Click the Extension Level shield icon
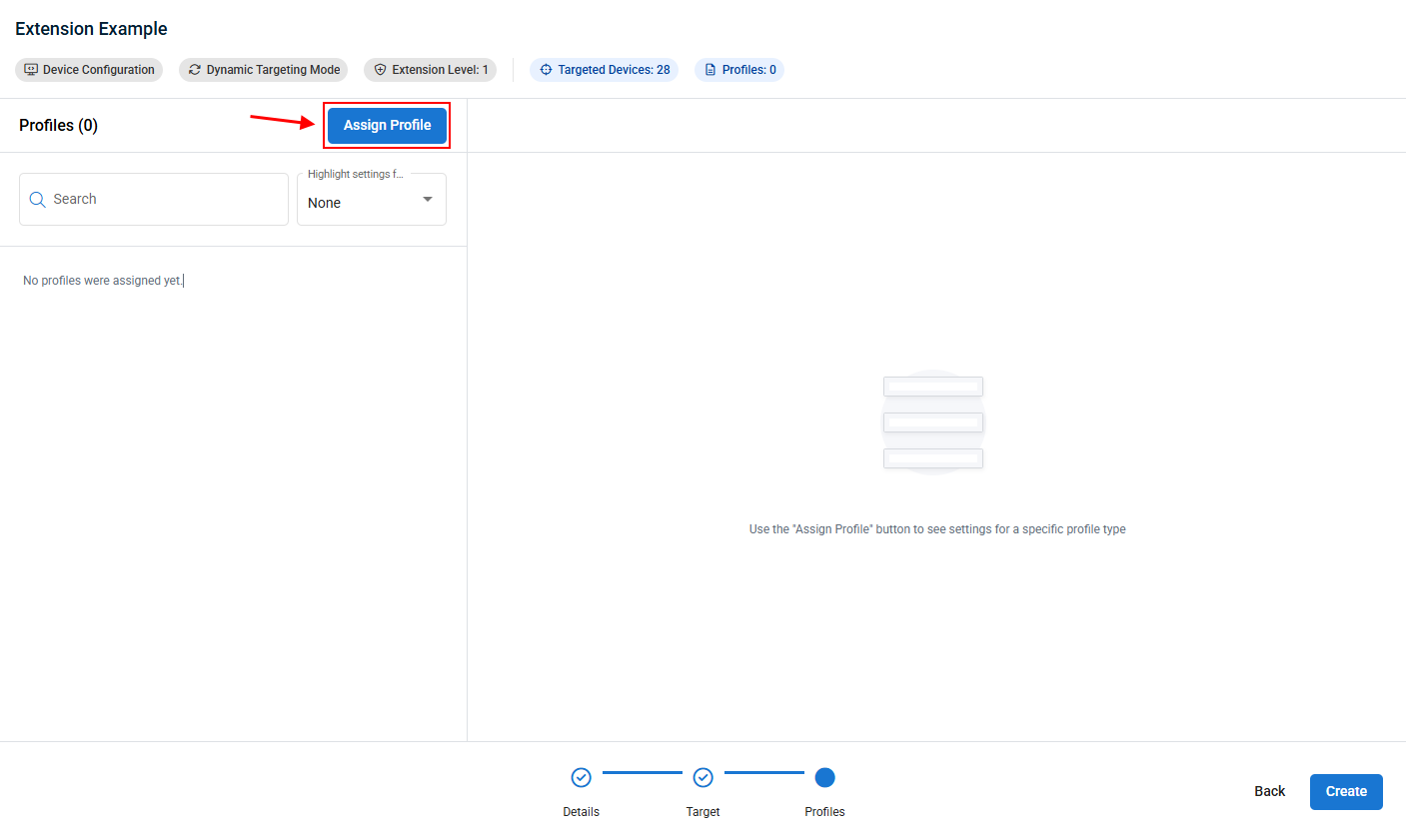The image size is (1406, 840). (380, 70)
